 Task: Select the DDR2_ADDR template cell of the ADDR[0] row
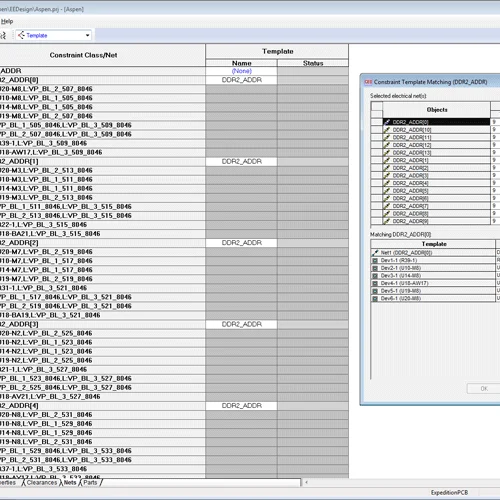click(x=242, y=80)
